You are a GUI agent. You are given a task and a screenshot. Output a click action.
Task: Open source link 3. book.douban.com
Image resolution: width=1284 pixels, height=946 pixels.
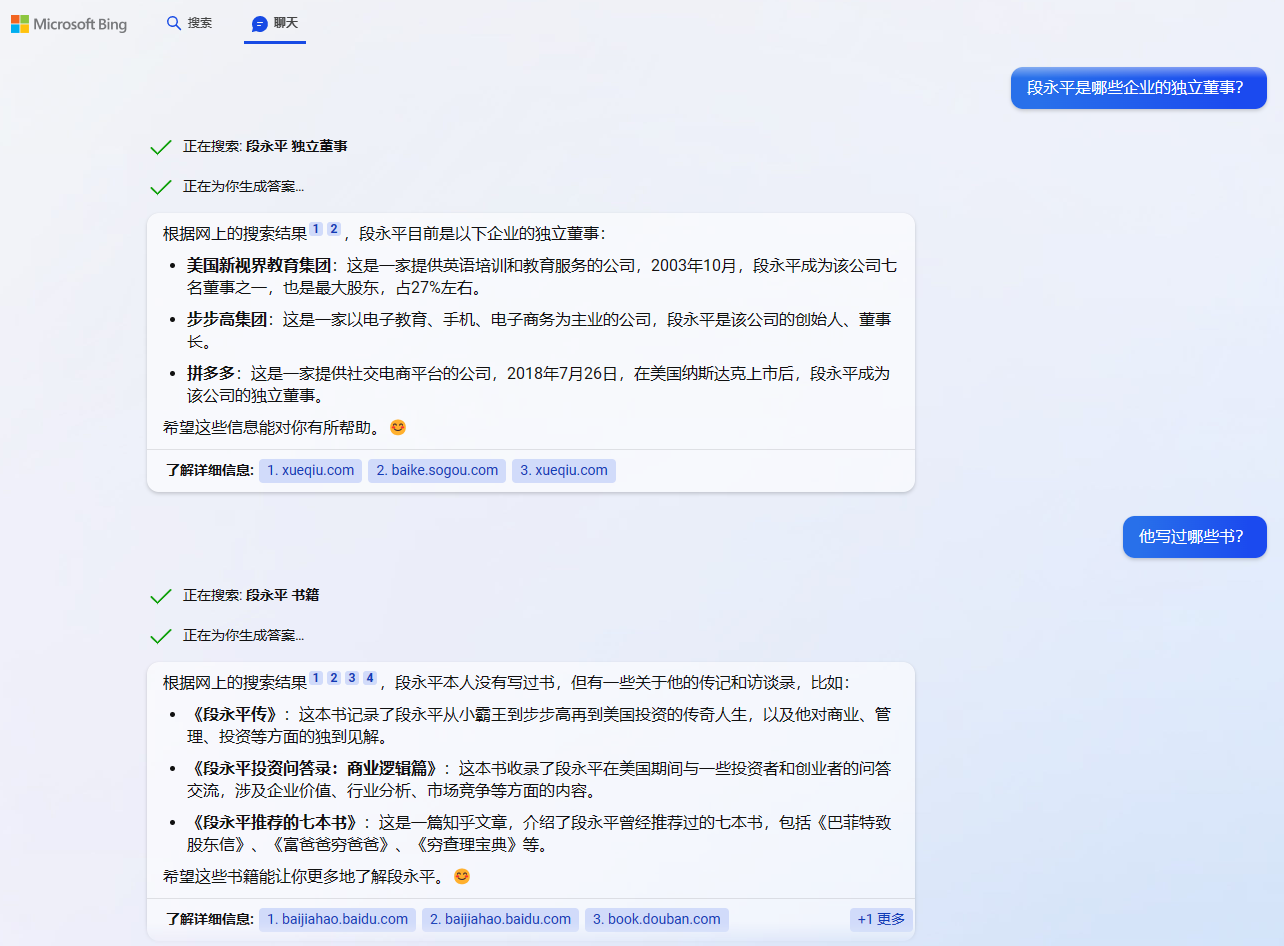(x=657, y=919)
